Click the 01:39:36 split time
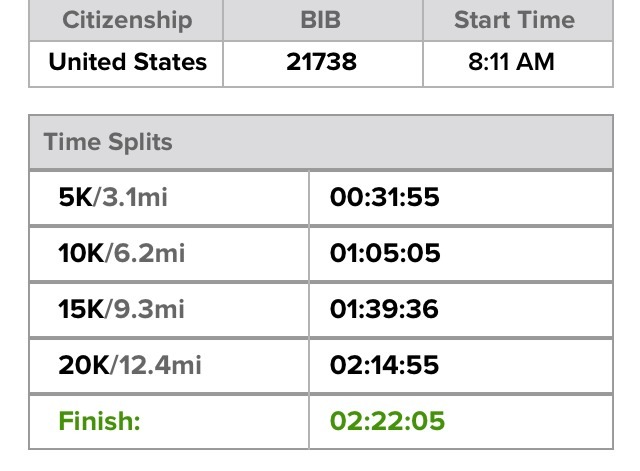640x471 pixels. tap(384, 309)
